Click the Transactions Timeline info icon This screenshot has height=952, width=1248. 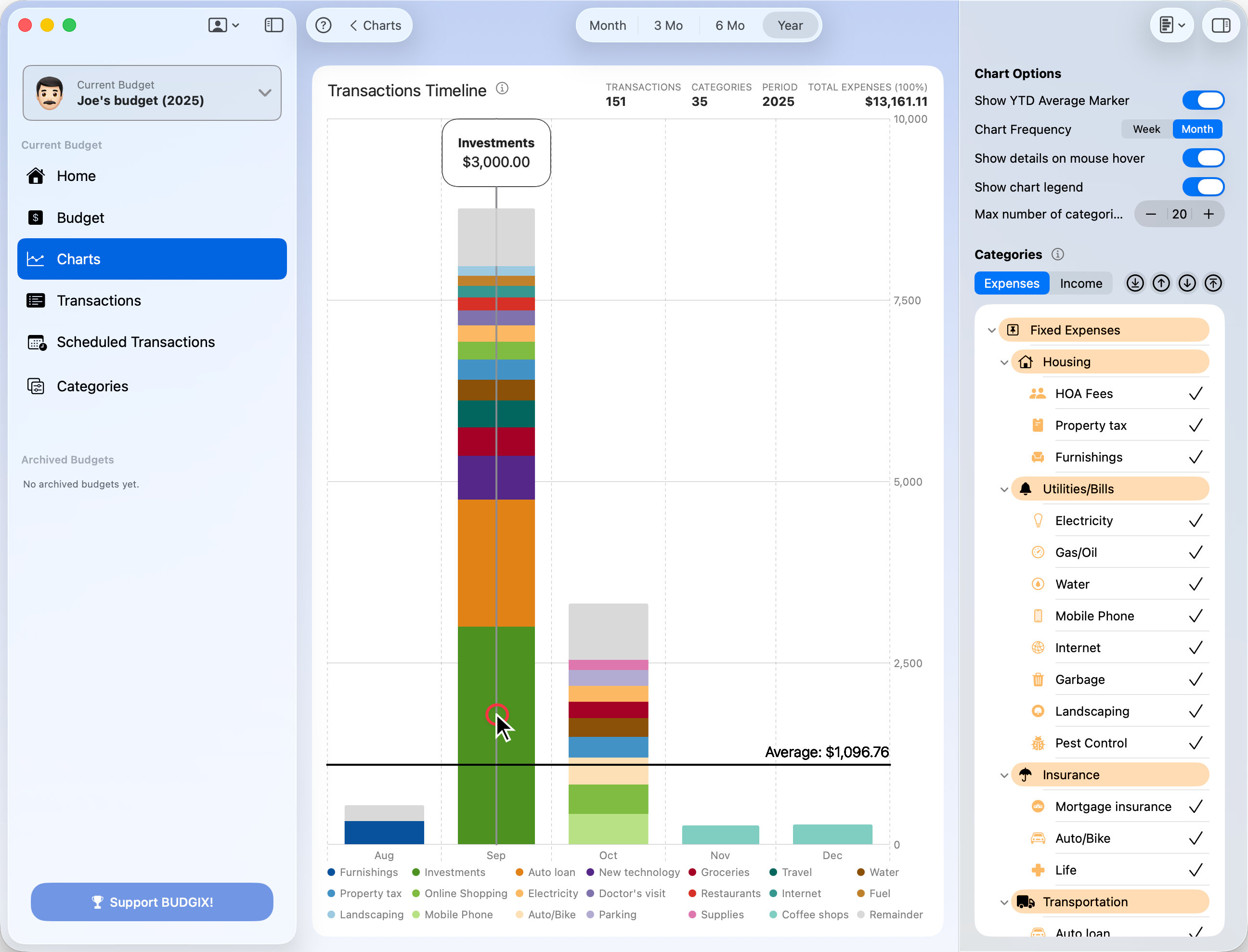point(502,89)
